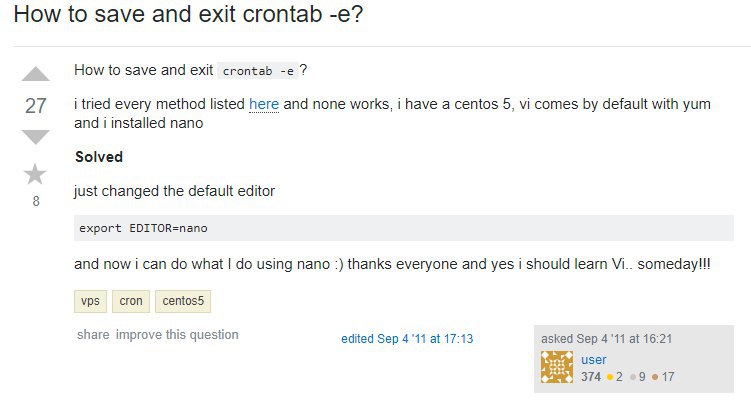Screen dimensions: 751x400
Task: Open the cron tag
Action: (x=130, y=301)
